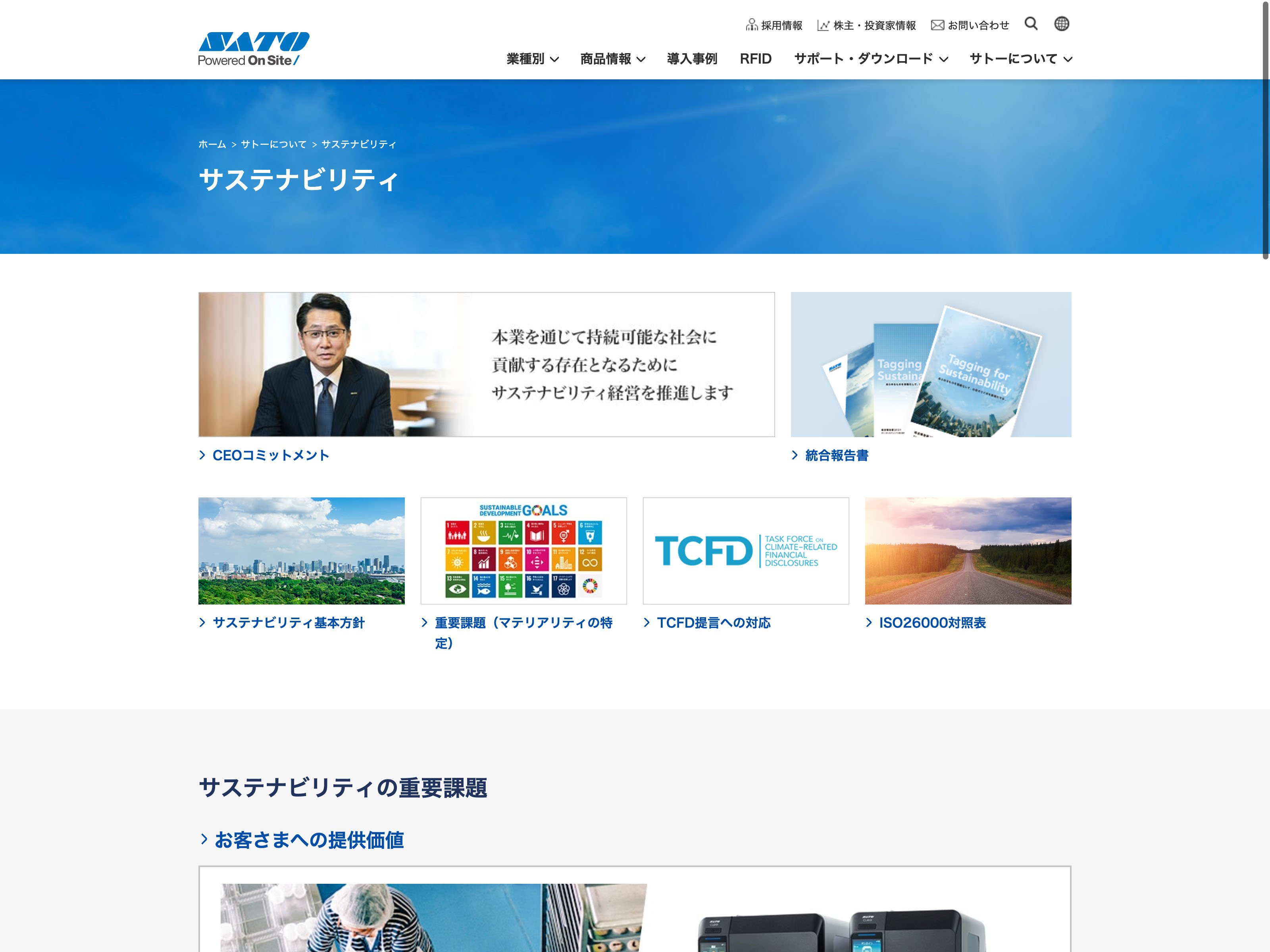Click the SATO Powered On Site logo
This screenshot has width=1270, height=952.
click(253, 49)
